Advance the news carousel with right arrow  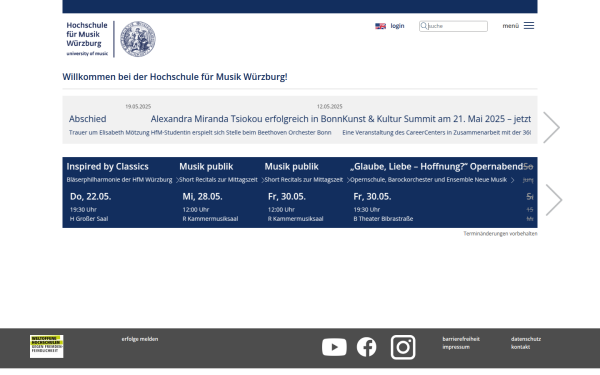551,127
